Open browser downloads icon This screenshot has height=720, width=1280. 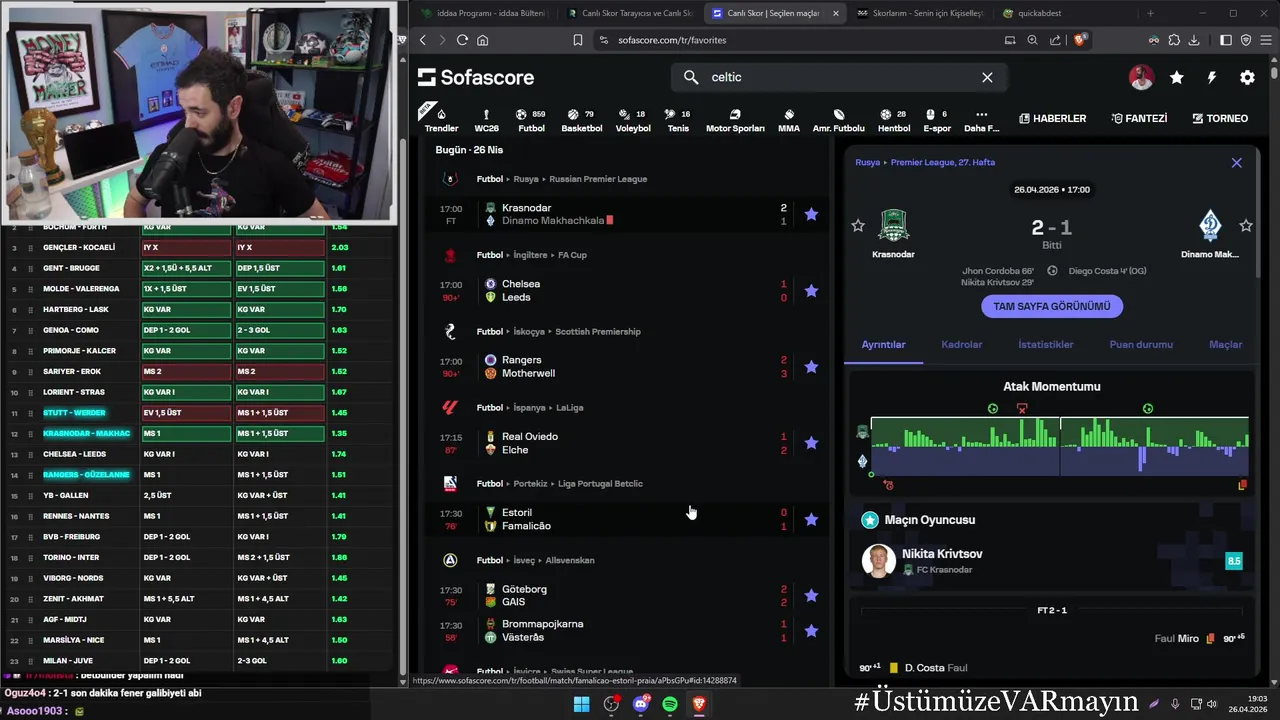click(1195, 40)
